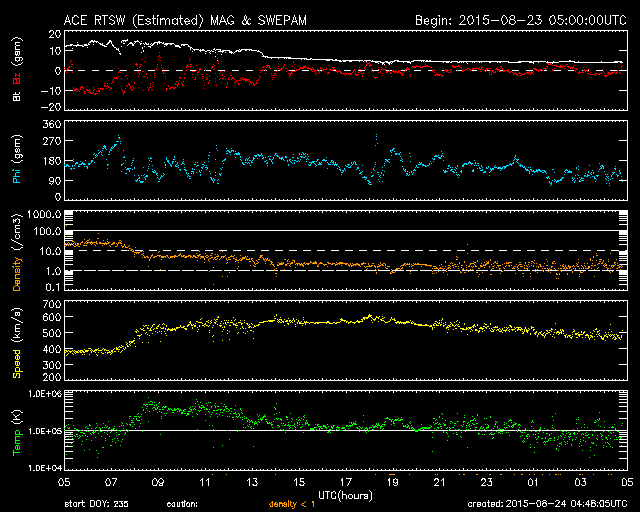Click the 19 hour label on UTC axis

tap(393, 482)
